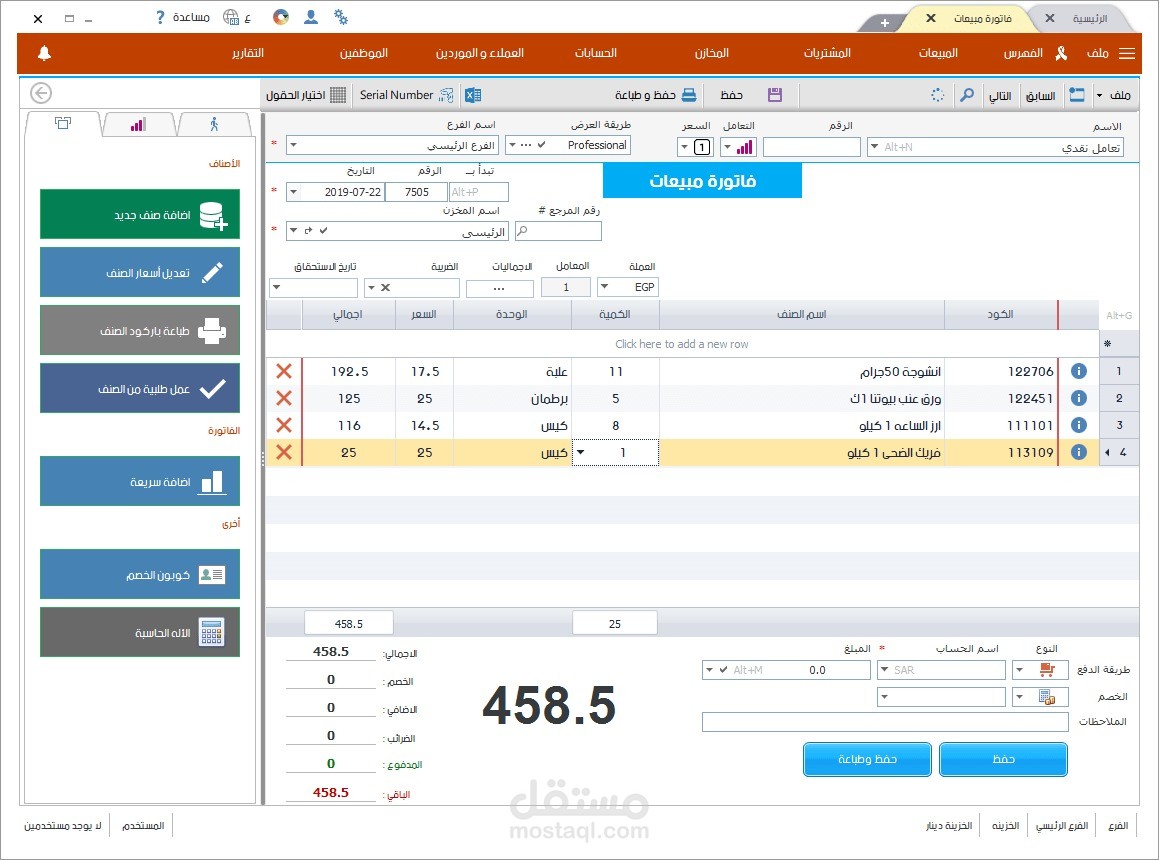This screenshot has width=1159, height=860.
Task: Click the invoice number field 7505
Action: 417,192
